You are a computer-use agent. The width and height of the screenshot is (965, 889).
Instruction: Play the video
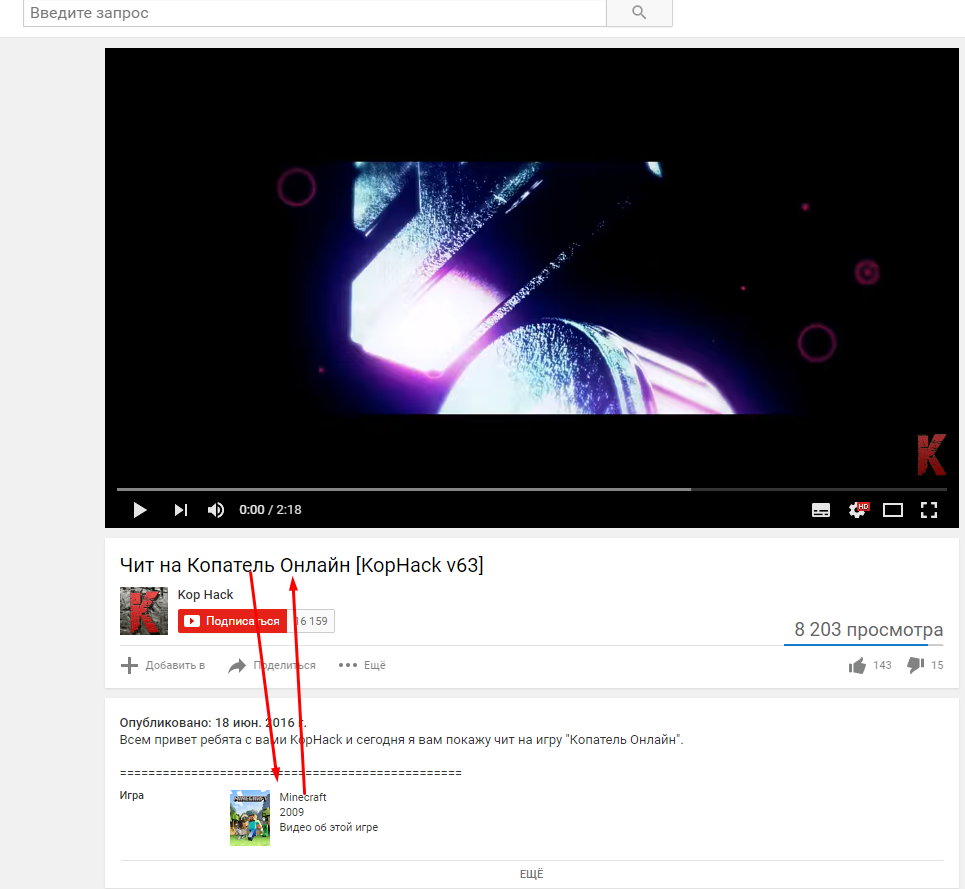[x=140, y=510]
